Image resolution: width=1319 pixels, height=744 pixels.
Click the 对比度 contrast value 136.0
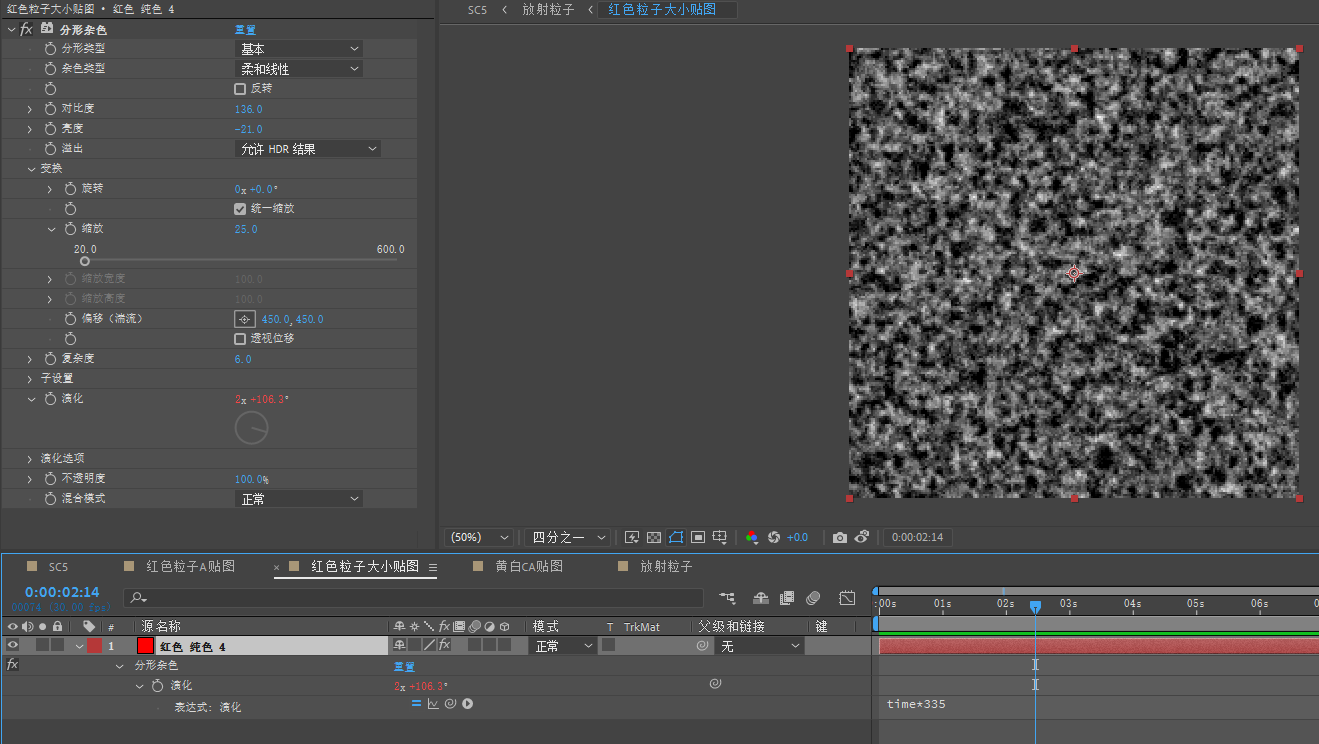(x=248, y=109)
